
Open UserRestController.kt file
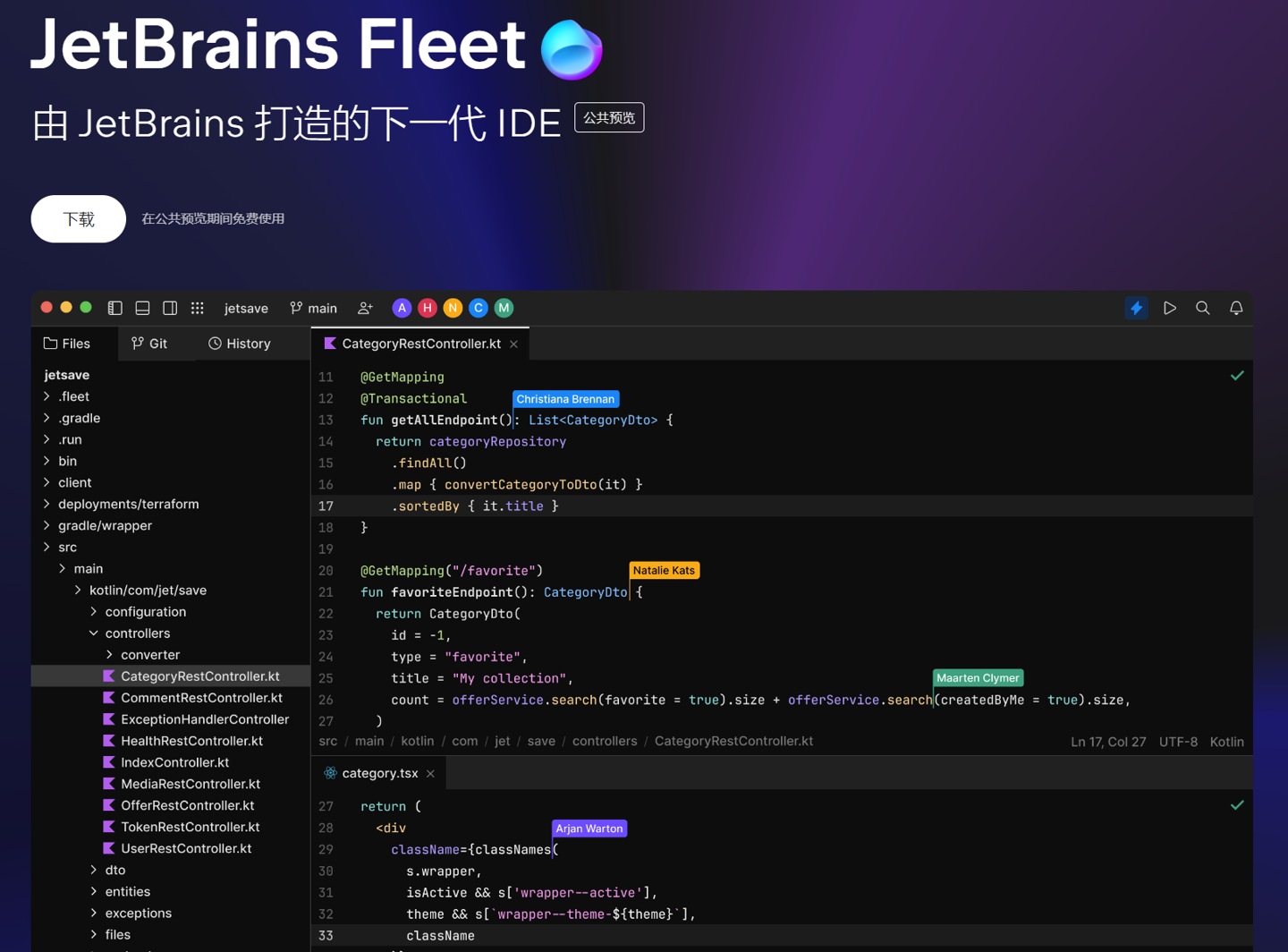[x=177, y=848]
